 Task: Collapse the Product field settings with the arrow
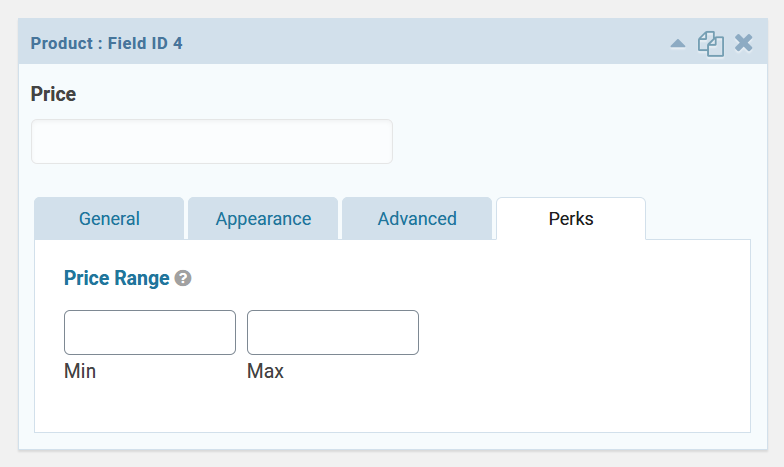coord(678,44)
